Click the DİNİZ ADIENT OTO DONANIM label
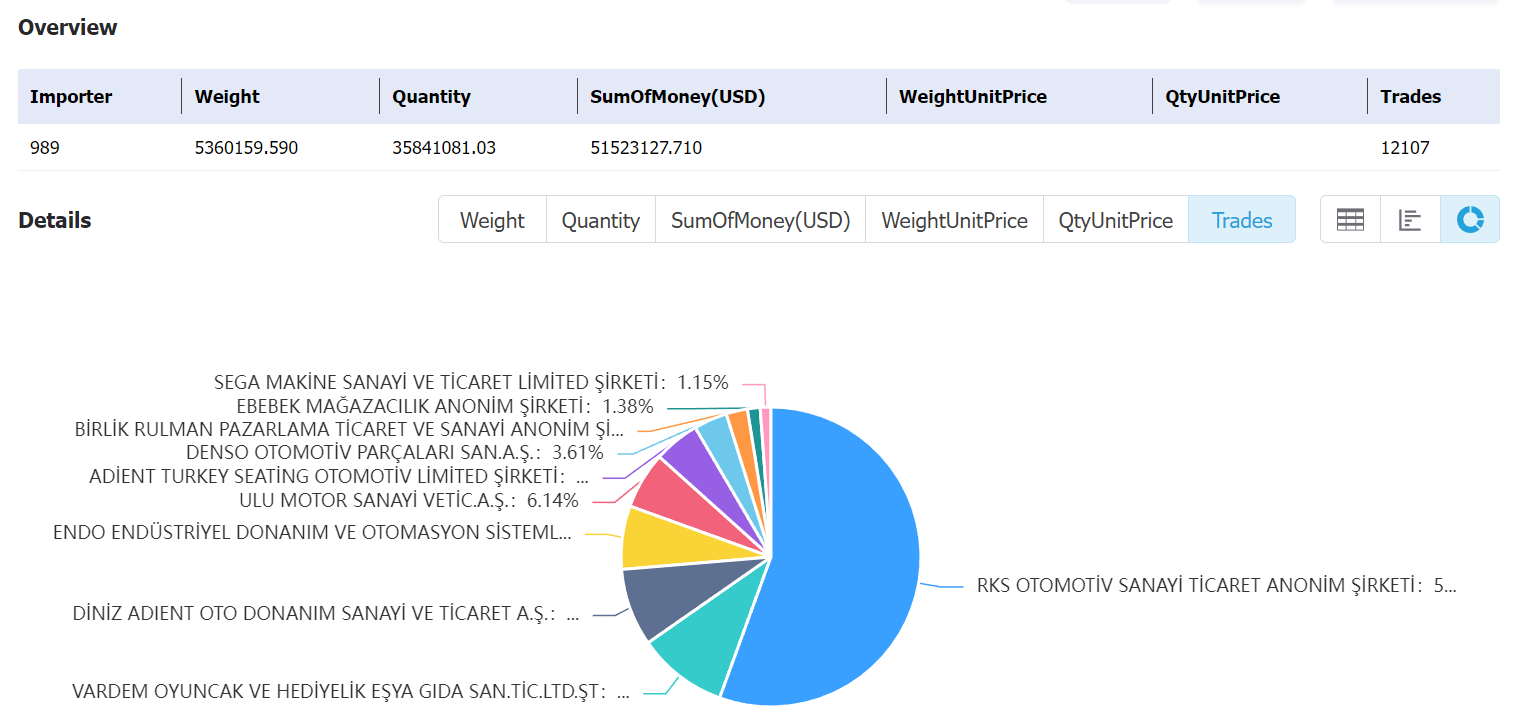 [x=326, y=613]
